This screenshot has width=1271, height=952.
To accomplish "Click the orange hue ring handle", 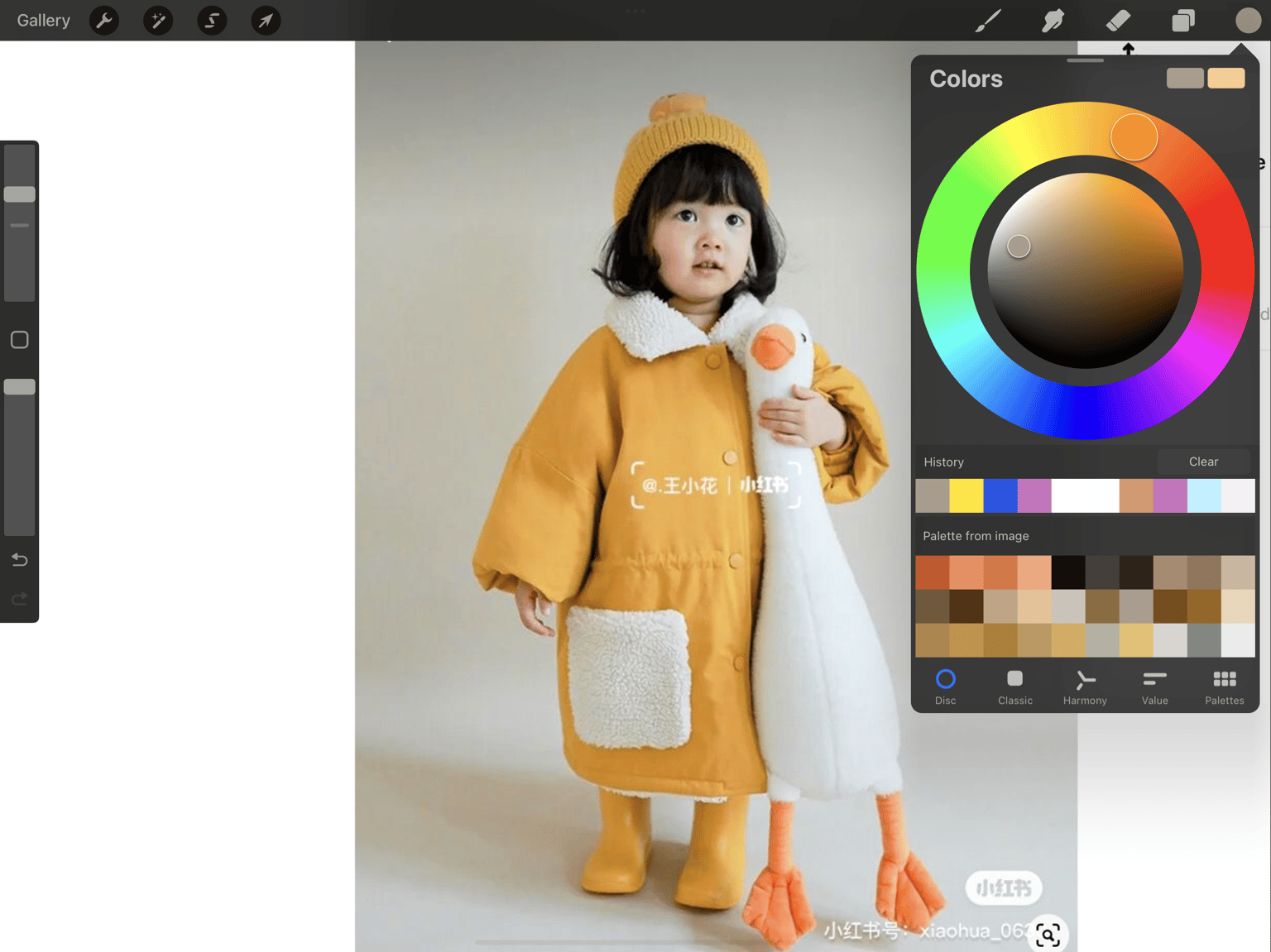I will tap(1134, 136).
